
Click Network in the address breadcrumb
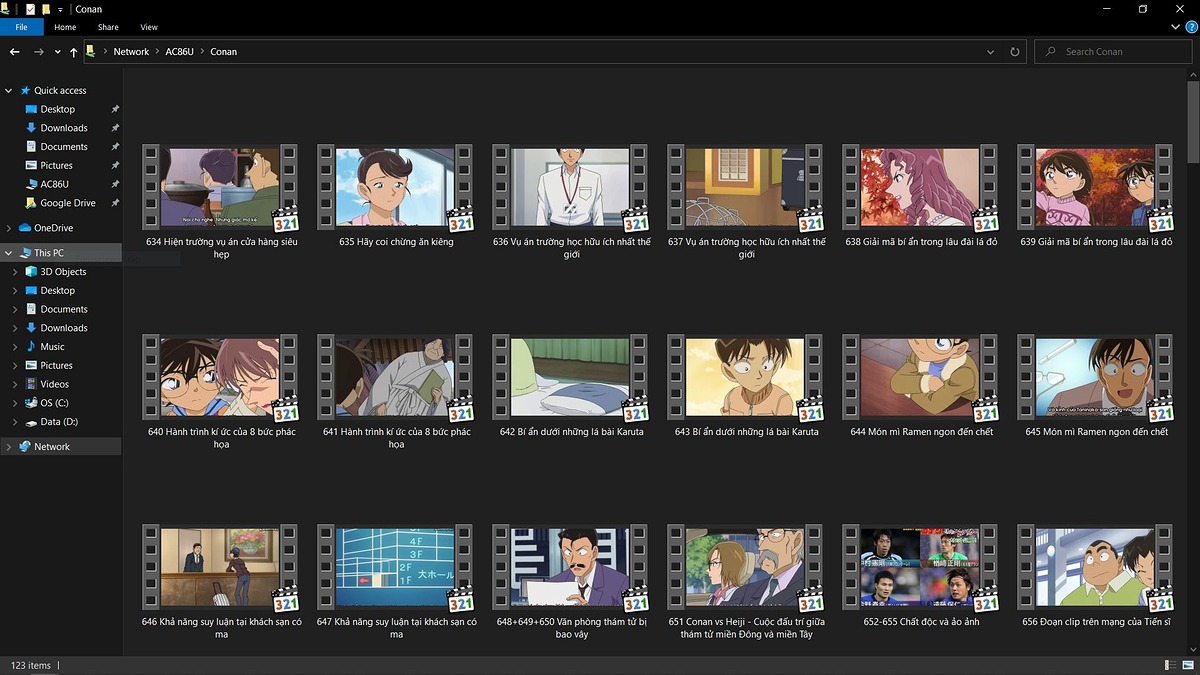[131, 52]
